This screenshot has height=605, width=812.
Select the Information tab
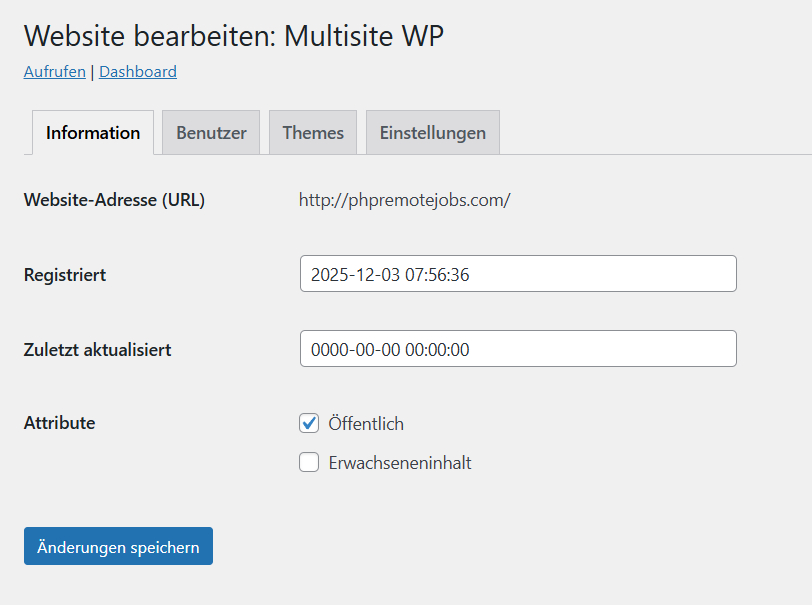[93, 133]
